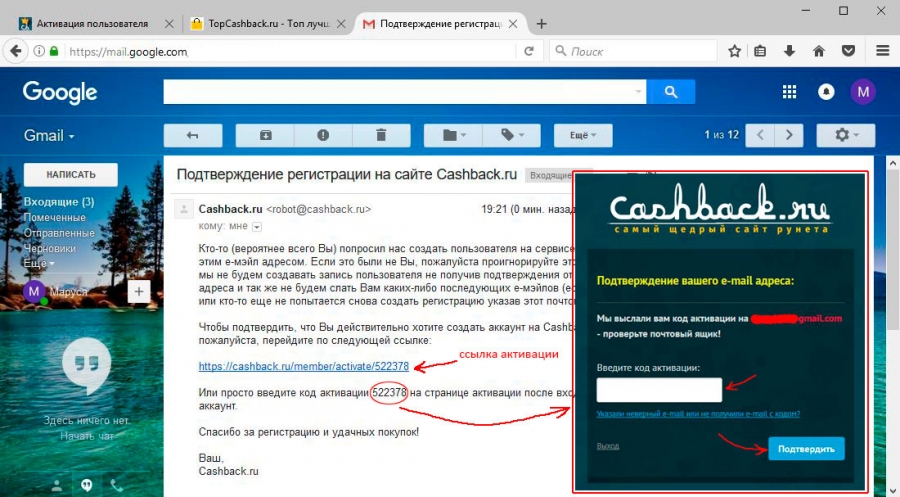
Task: Focus the Поиск browser search field
Action: pos(634,52)
